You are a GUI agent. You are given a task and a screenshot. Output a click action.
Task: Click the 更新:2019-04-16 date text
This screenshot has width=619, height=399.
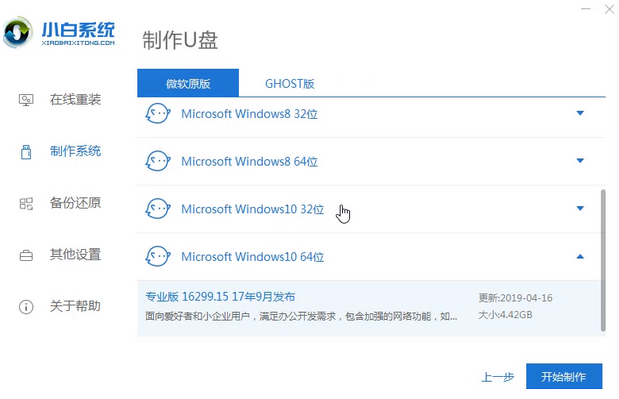515,298
